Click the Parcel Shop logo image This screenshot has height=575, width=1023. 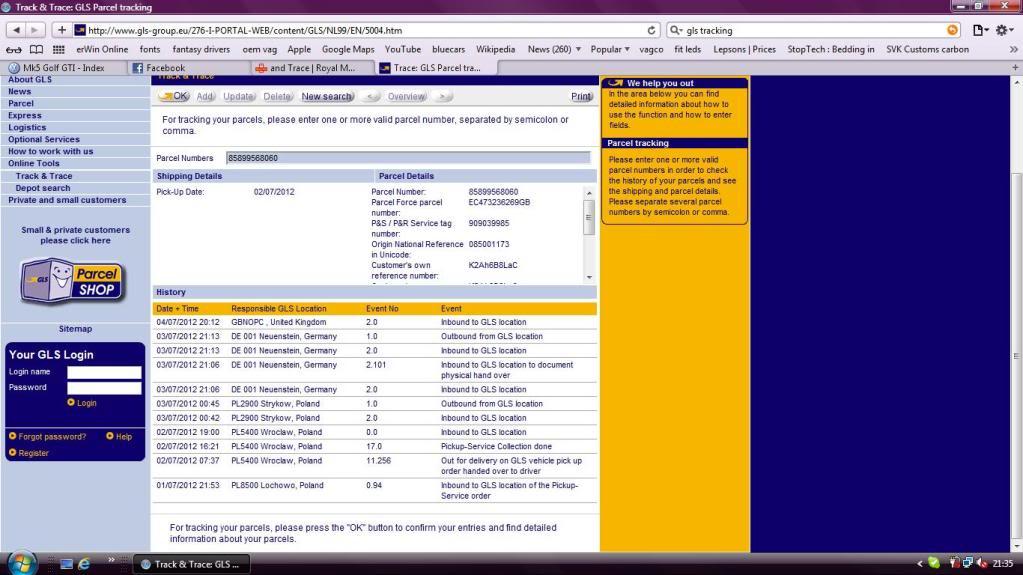click(73, 281)
